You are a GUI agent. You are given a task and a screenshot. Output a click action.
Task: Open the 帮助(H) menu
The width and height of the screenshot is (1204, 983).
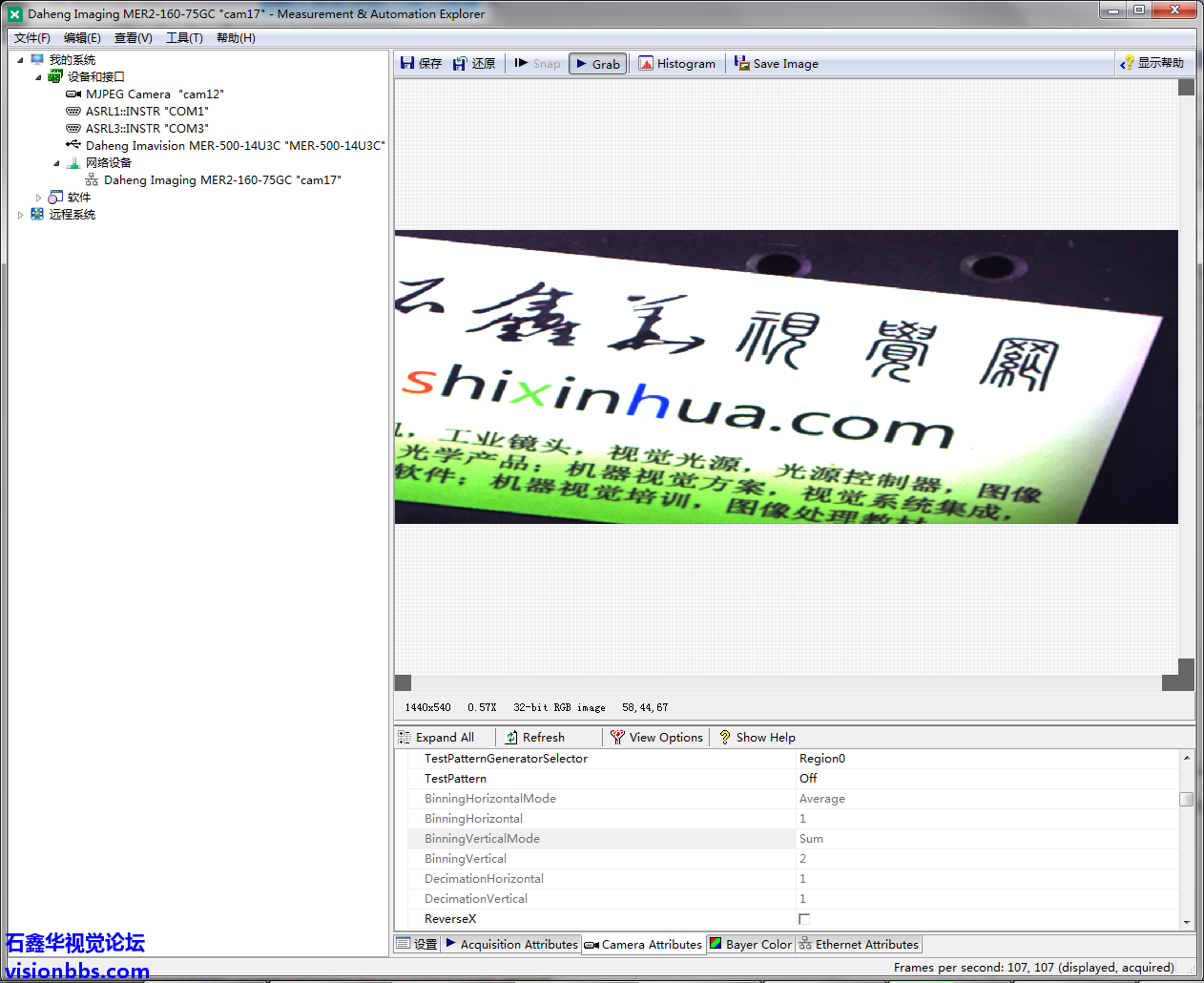click(236, 38)
